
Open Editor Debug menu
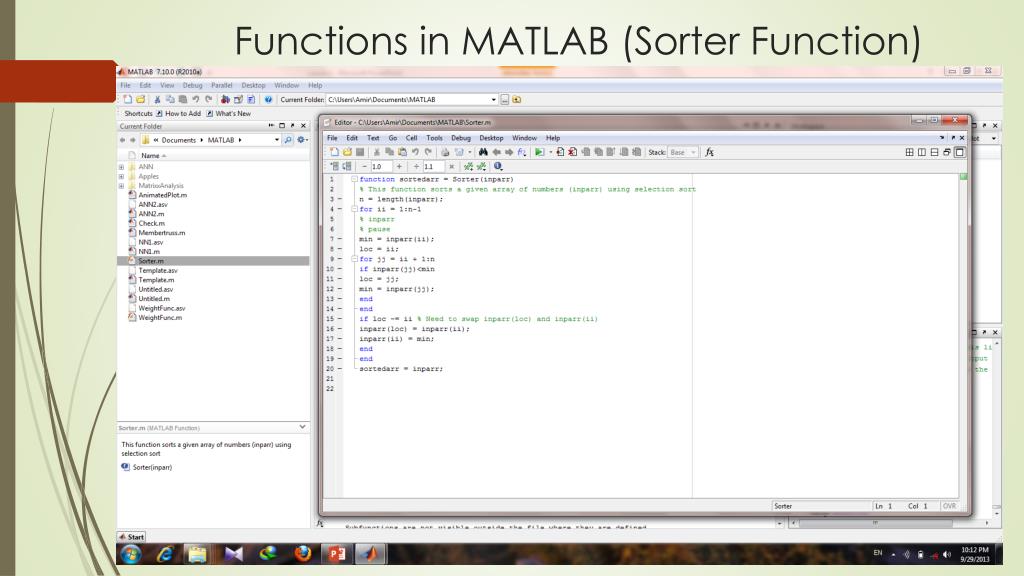[461, 138]
